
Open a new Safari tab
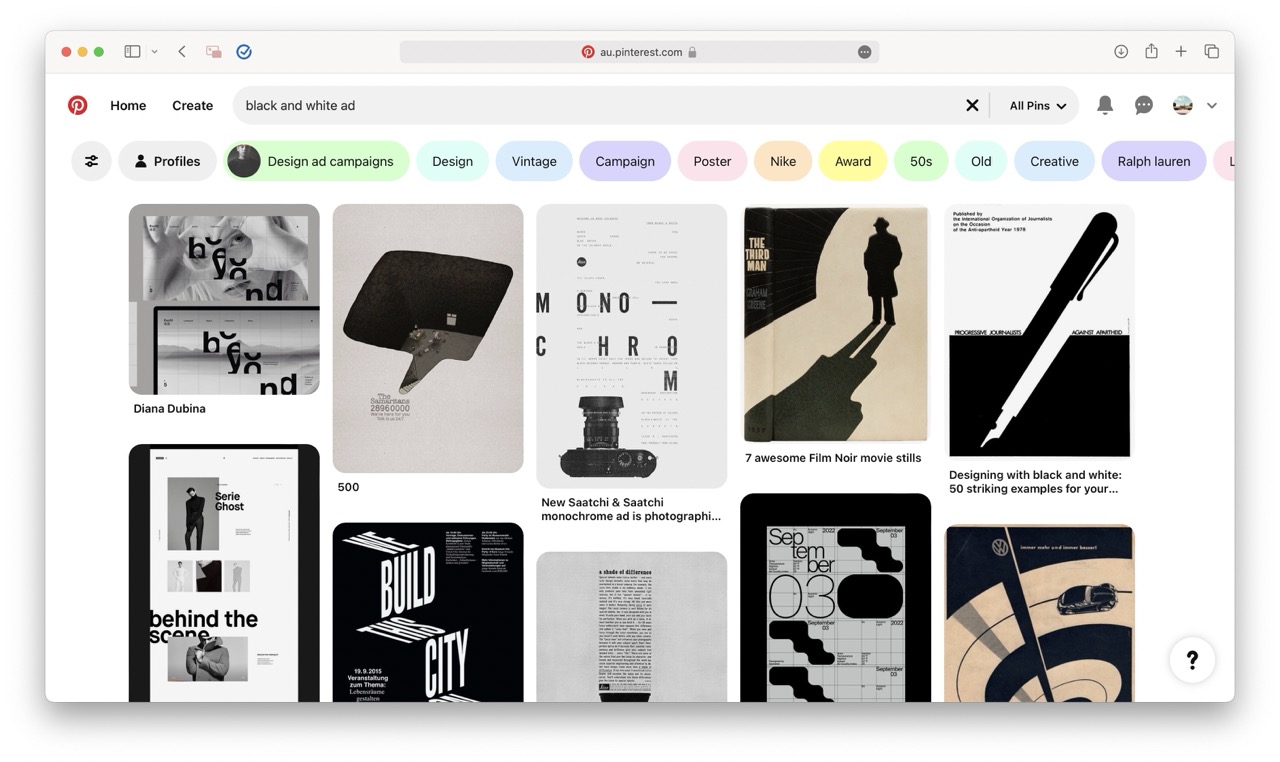coord(1181,52)
